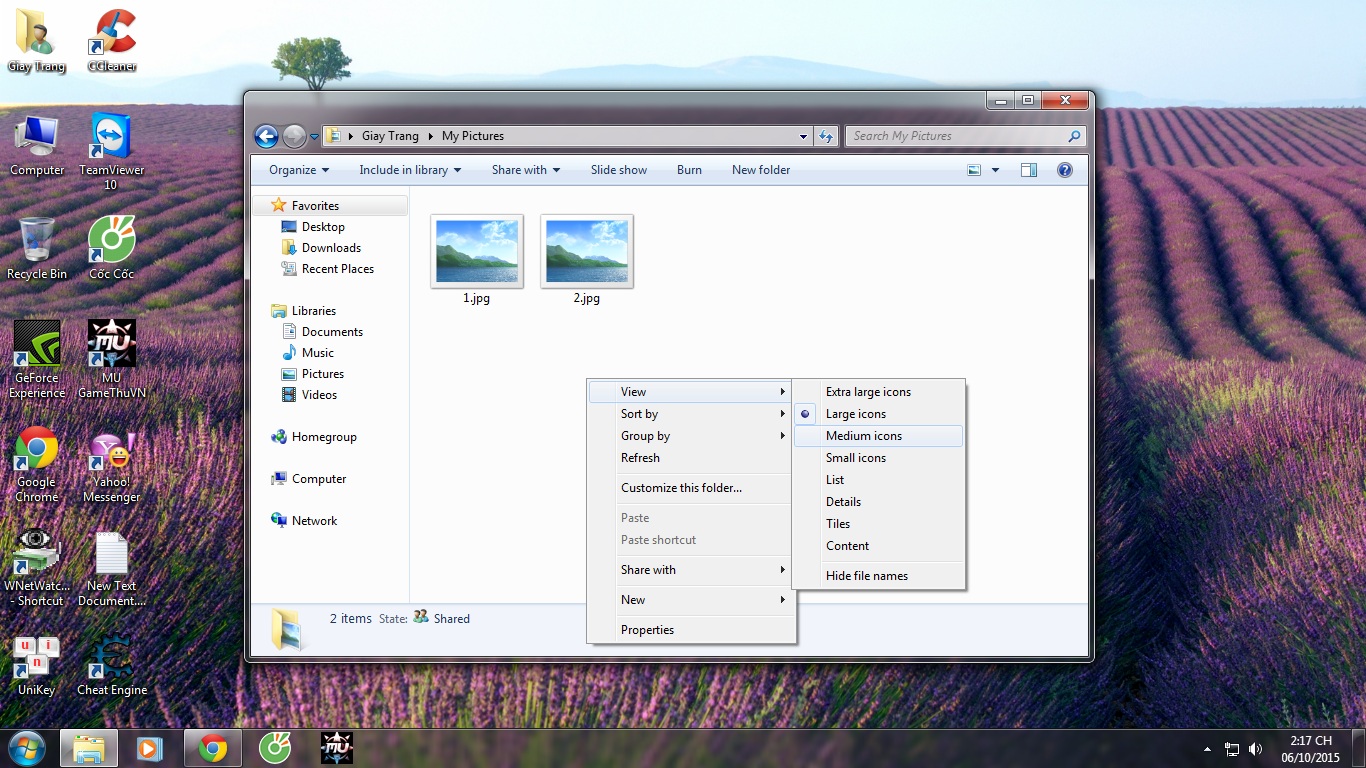The width and height of the screenshot is (1366, 768).
Task: Switch to Content view
Action: pyautogui.click(x=878, y=546)
